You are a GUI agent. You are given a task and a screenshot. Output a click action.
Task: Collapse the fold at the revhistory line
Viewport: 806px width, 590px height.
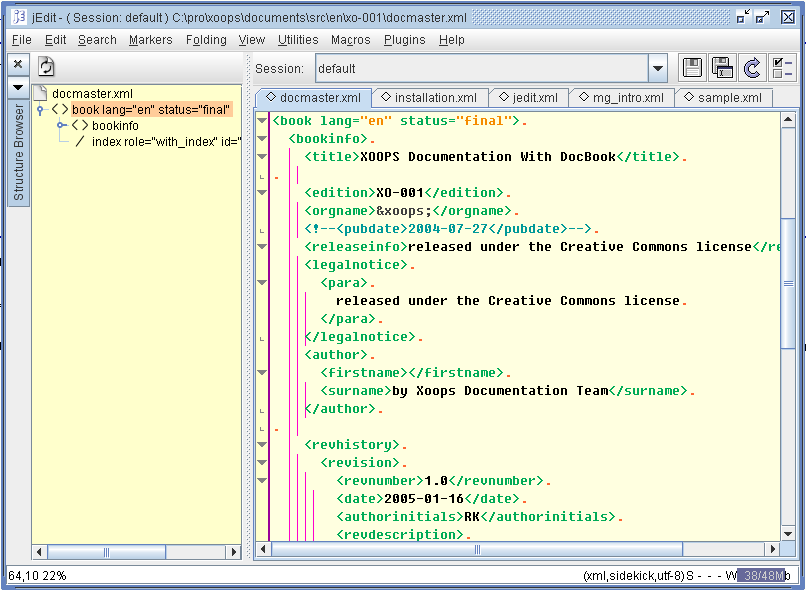coord(262,445)
